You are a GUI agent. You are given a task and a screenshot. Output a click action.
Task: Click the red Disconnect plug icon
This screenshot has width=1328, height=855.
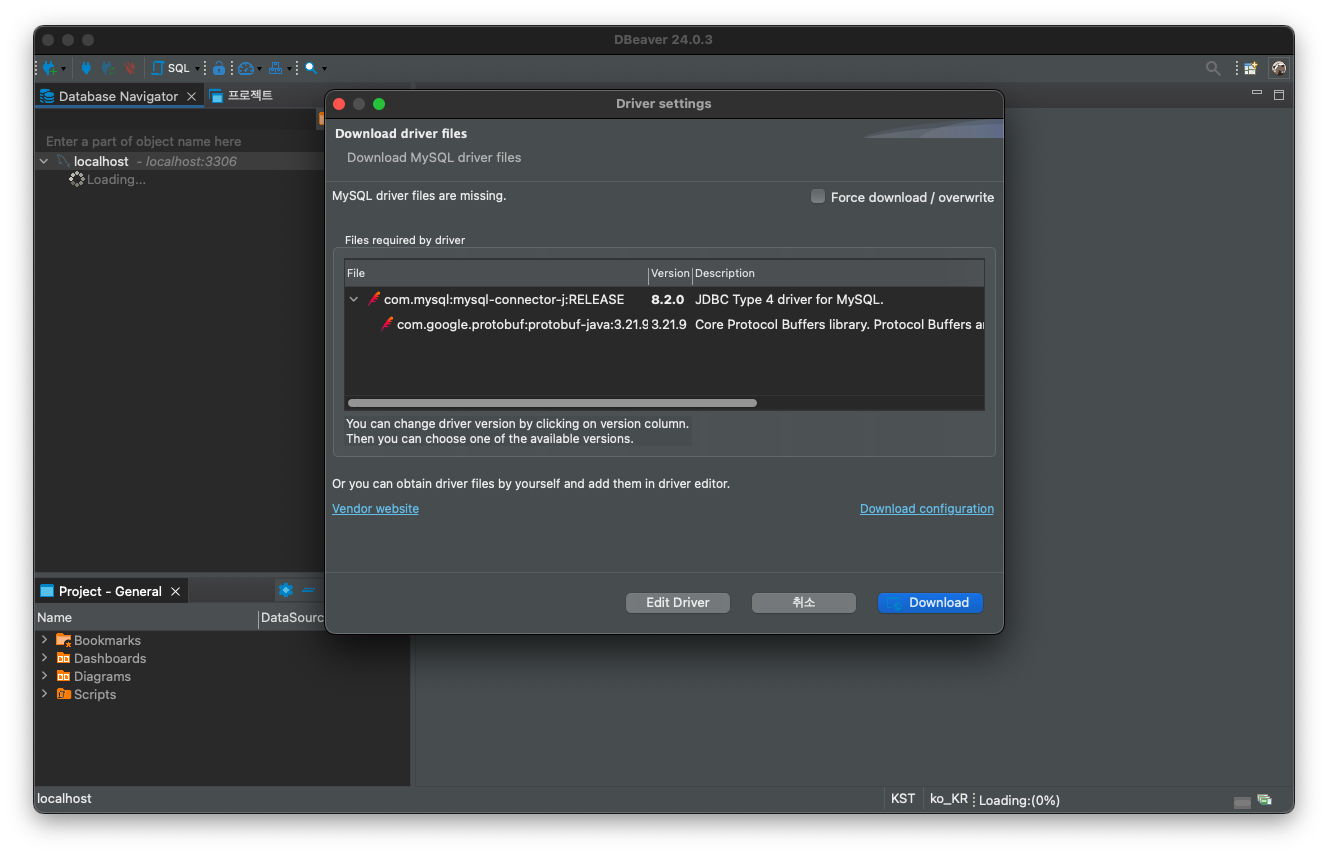[130, 68]
